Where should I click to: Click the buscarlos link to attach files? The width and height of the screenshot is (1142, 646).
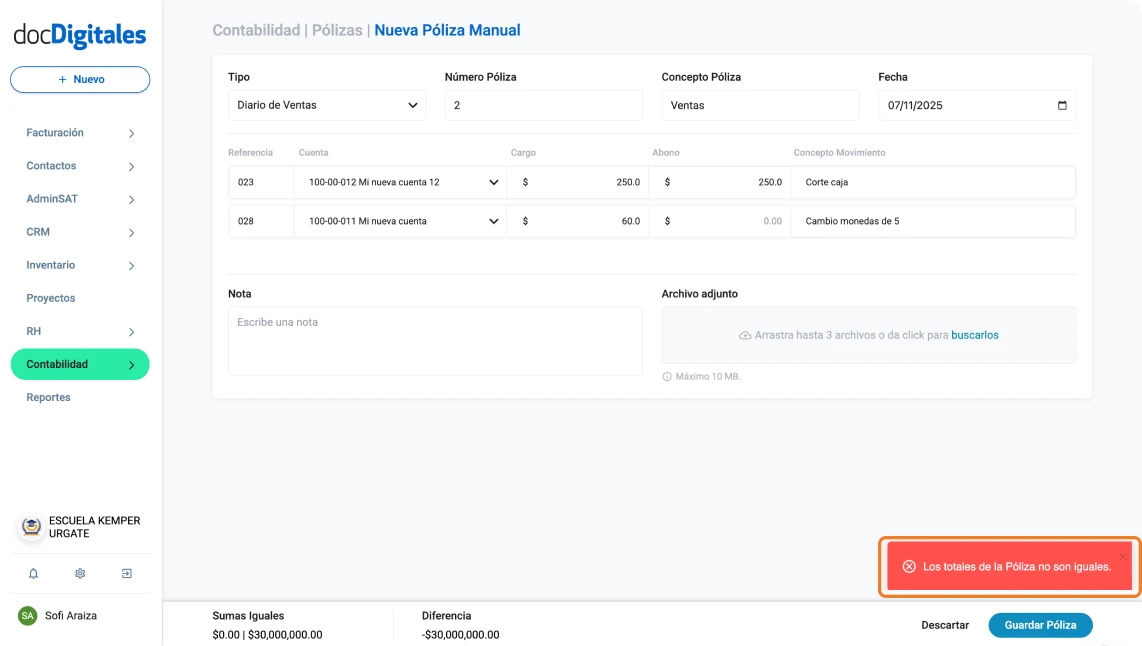[x=974, y=334]
